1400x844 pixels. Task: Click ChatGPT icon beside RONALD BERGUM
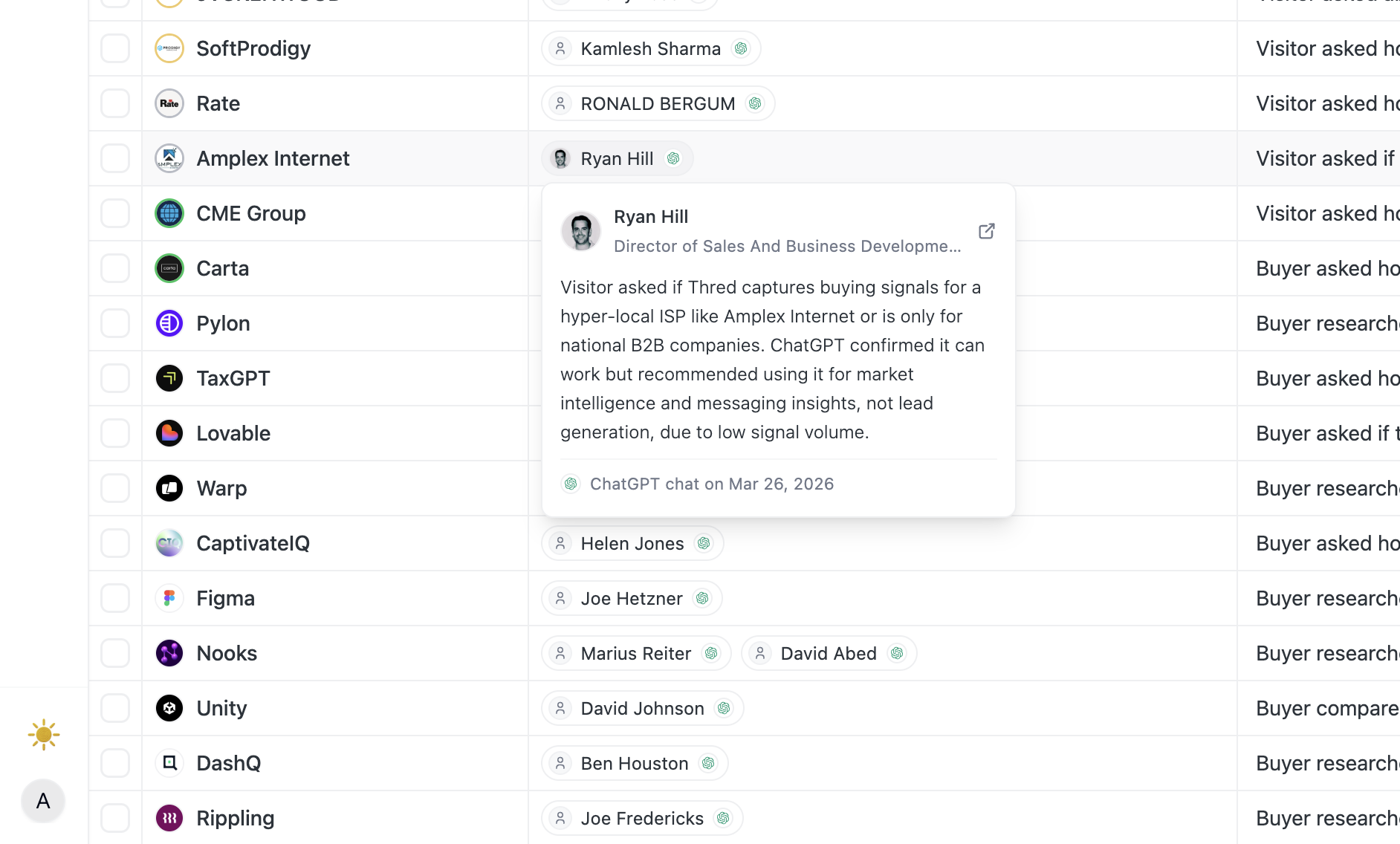[x=755, y=103]
